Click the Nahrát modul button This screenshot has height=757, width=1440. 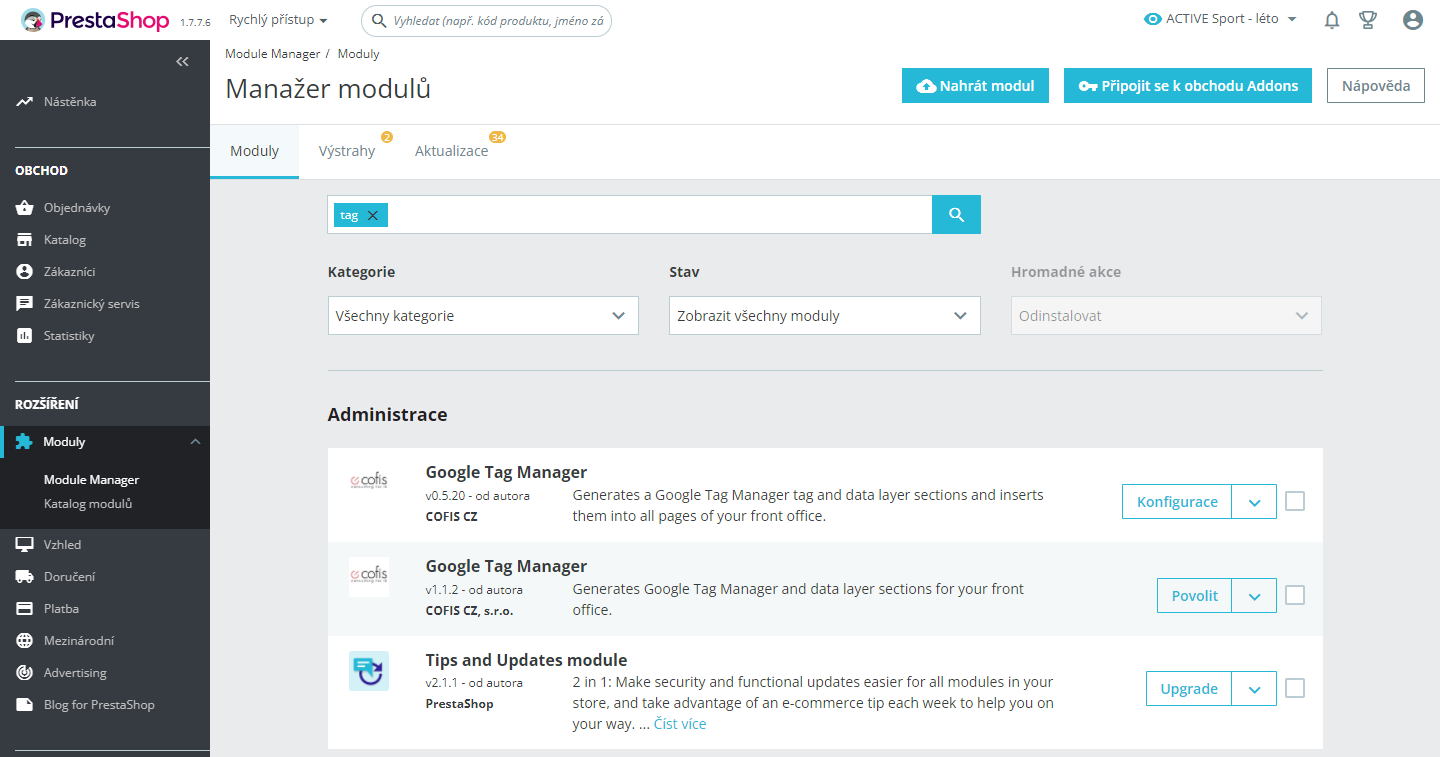[975, 86]
